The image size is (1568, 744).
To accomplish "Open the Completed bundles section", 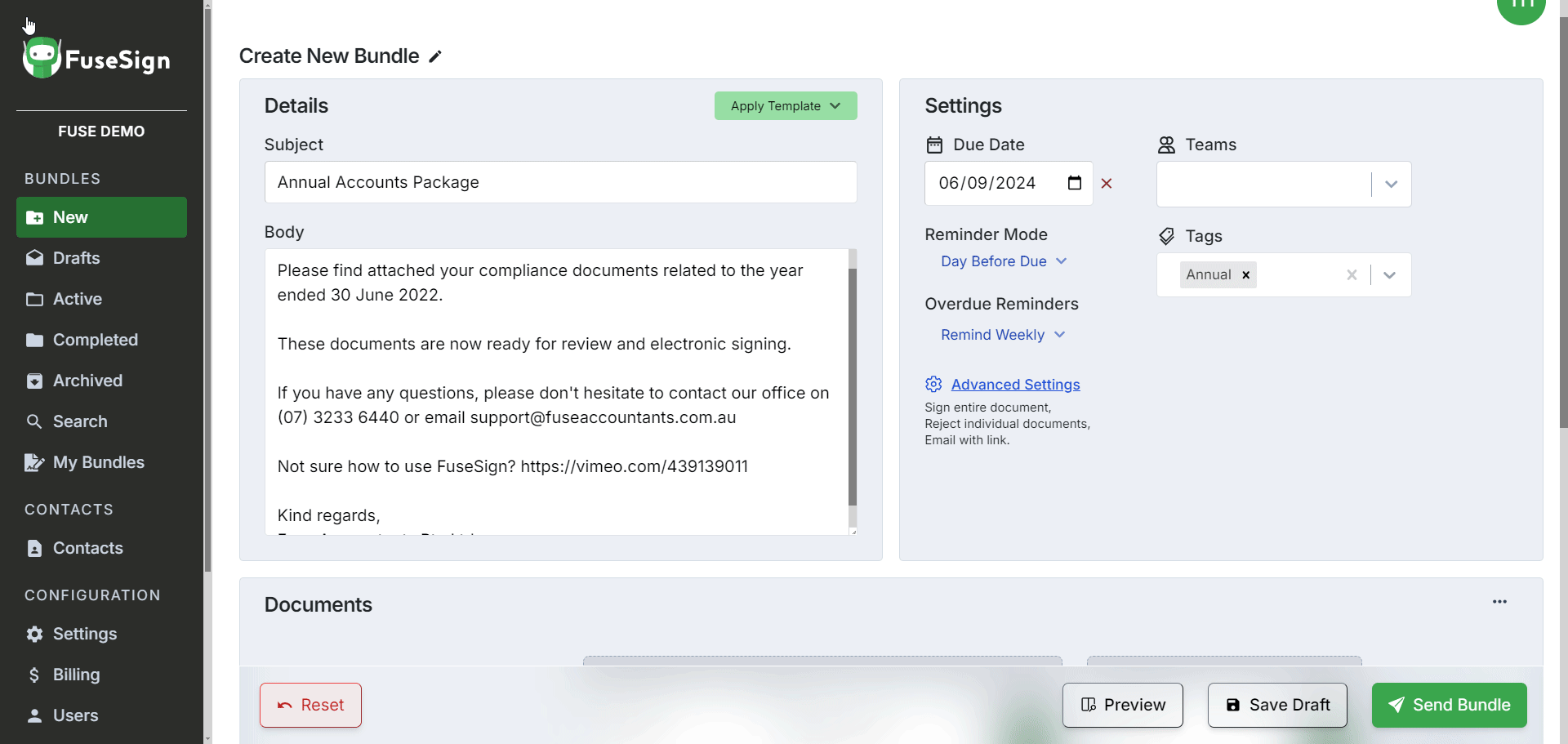I will click(95, 340).
